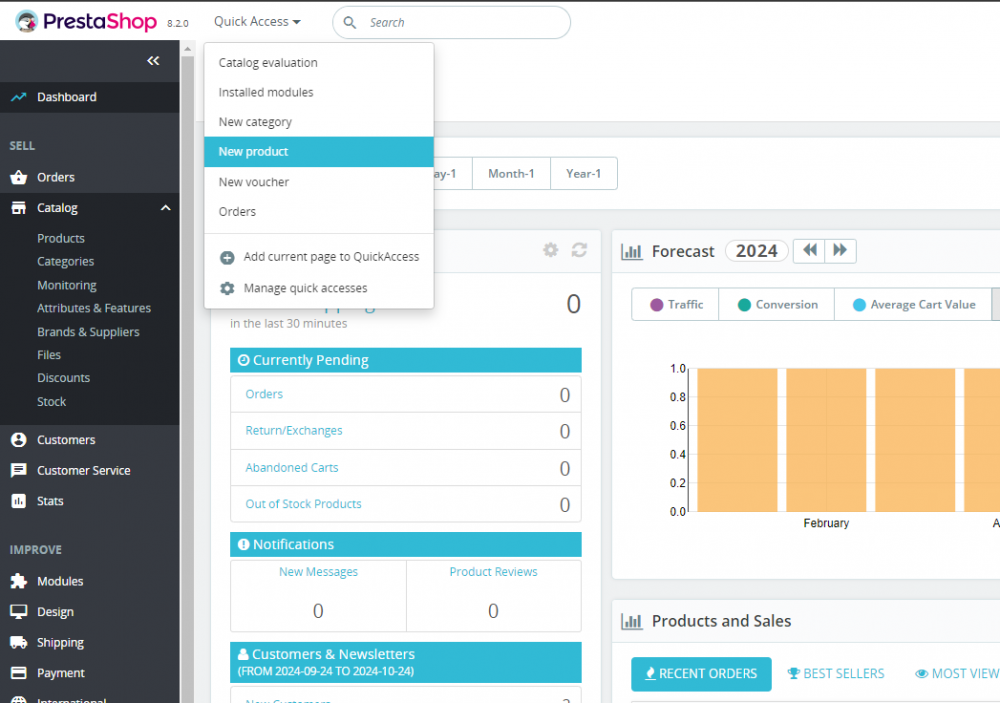Viewport: 1000px width, 703px height.
Task: Switch to the Best Sellers tab
Action: [x=836, y=673]
